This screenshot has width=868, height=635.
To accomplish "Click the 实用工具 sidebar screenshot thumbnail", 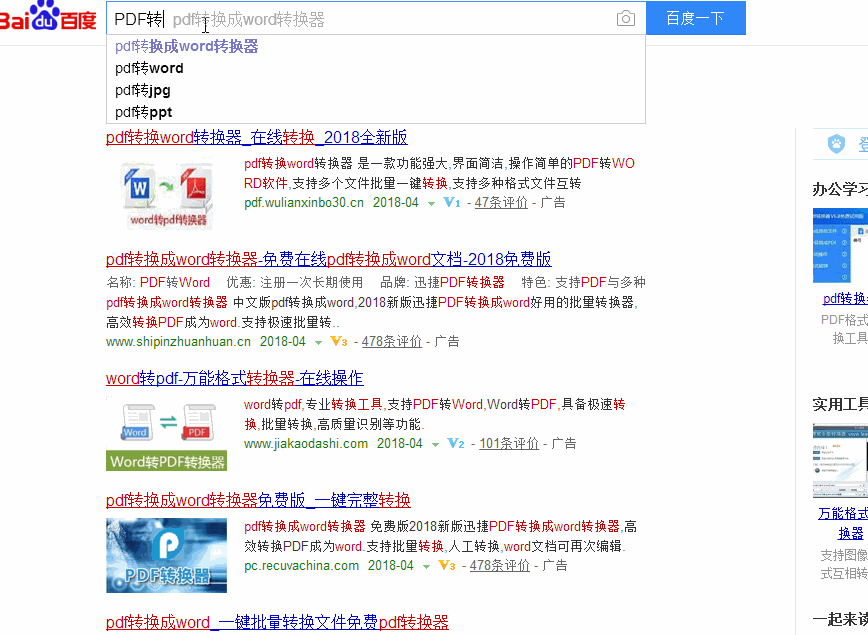I will click(840, 461).
